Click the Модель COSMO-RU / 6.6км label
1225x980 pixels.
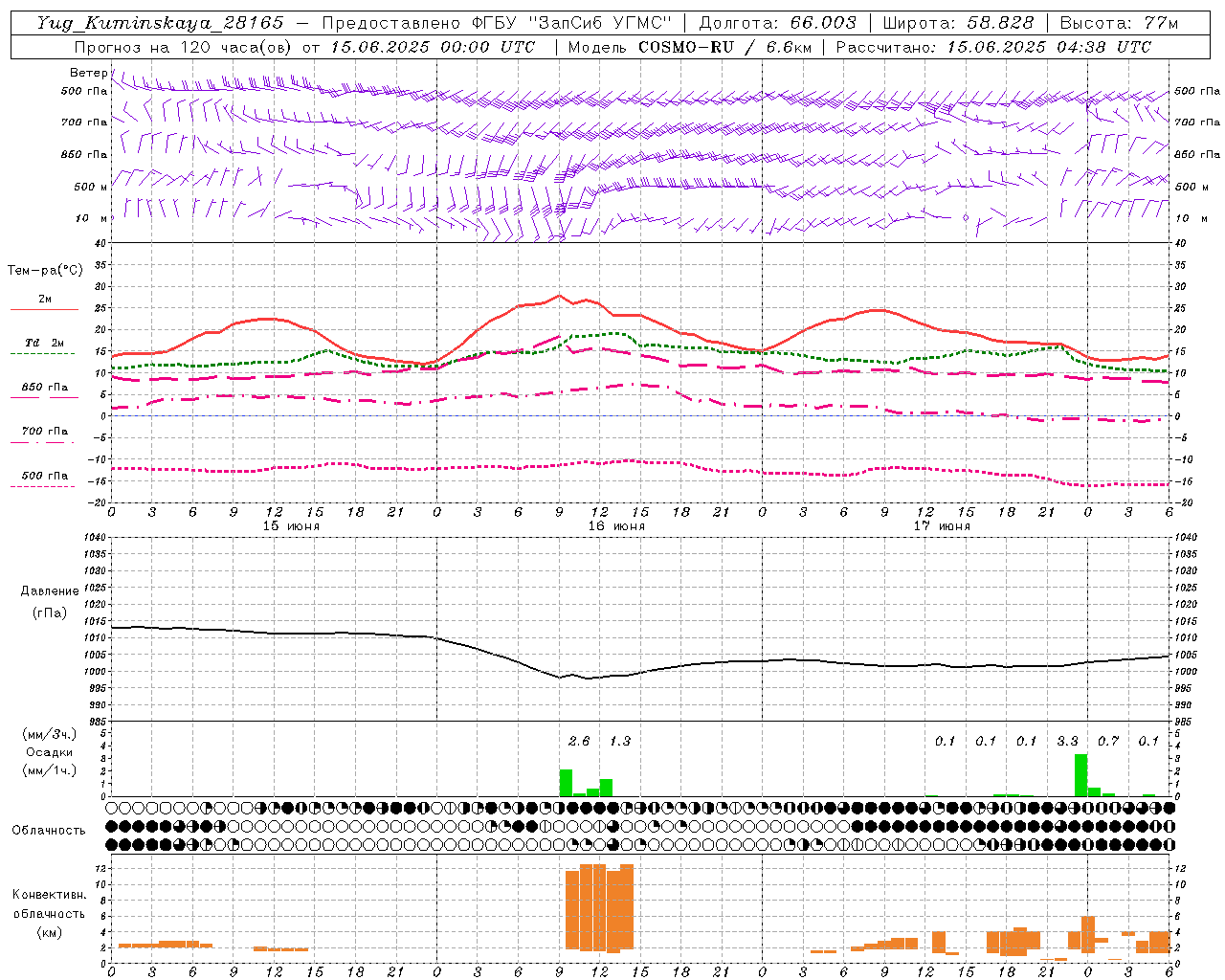pos(689,47)
